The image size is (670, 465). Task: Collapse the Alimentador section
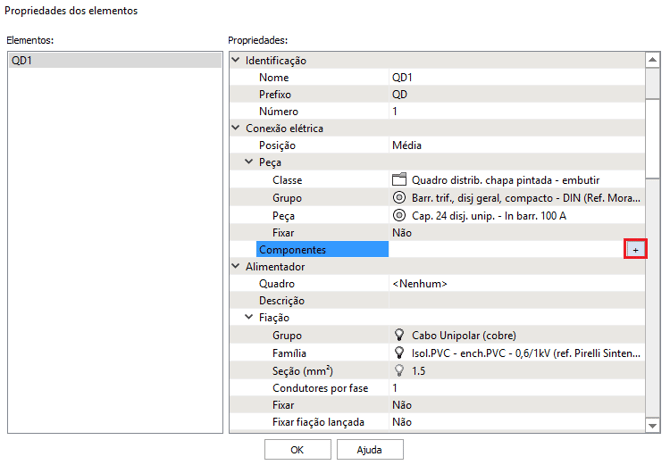pos(235,267)
